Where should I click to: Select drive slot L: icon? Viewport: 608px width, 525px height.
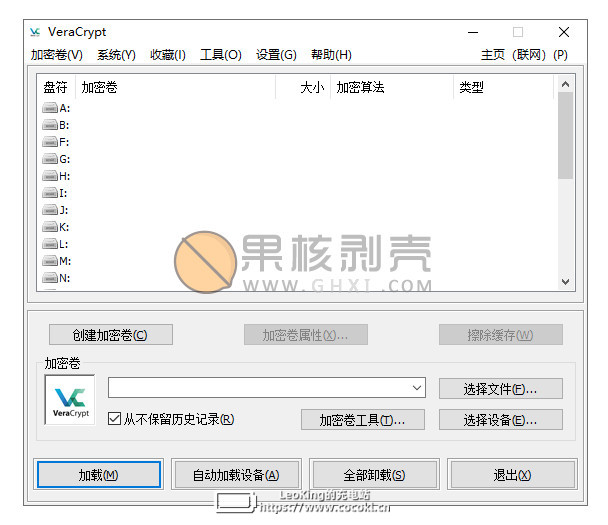click(x=50, y=244)
